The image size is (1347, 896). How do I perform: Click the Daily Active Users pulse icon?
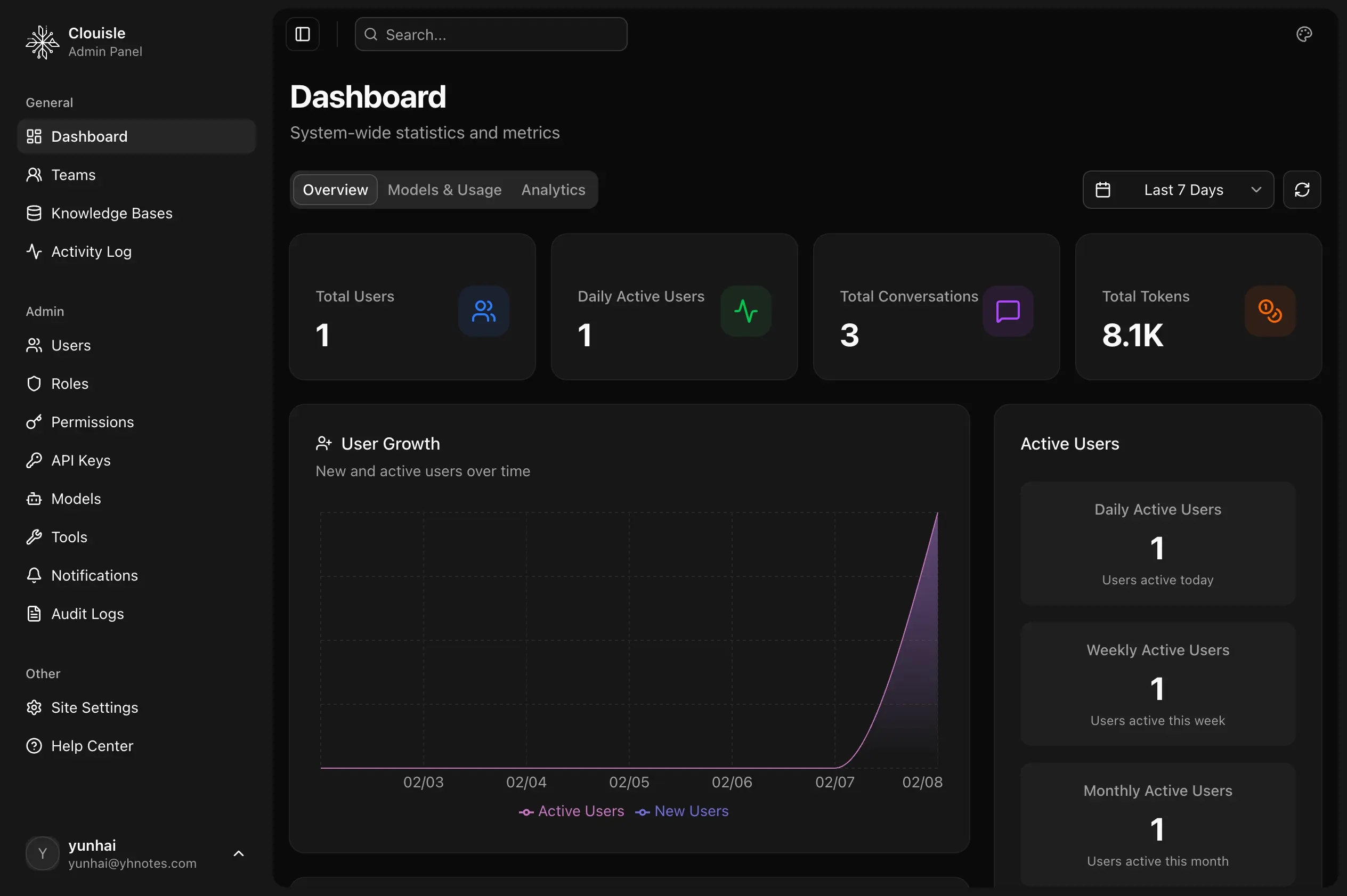point(745,312)
